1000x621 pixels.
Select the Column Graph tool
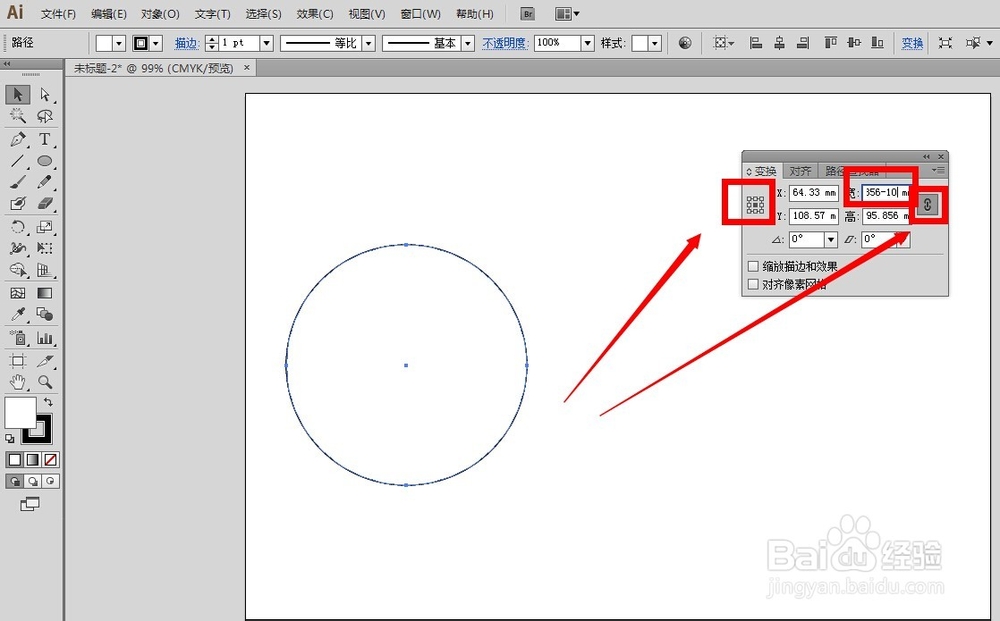45,337
